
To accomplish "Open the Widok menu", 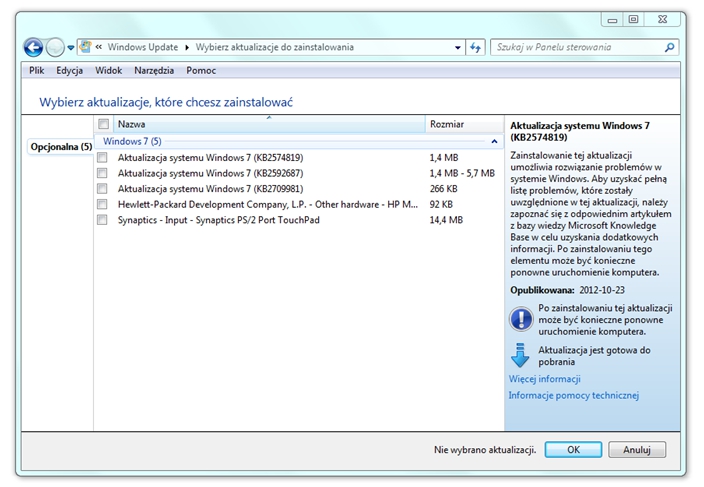I will pyautogui.click(x=108, y=71).
